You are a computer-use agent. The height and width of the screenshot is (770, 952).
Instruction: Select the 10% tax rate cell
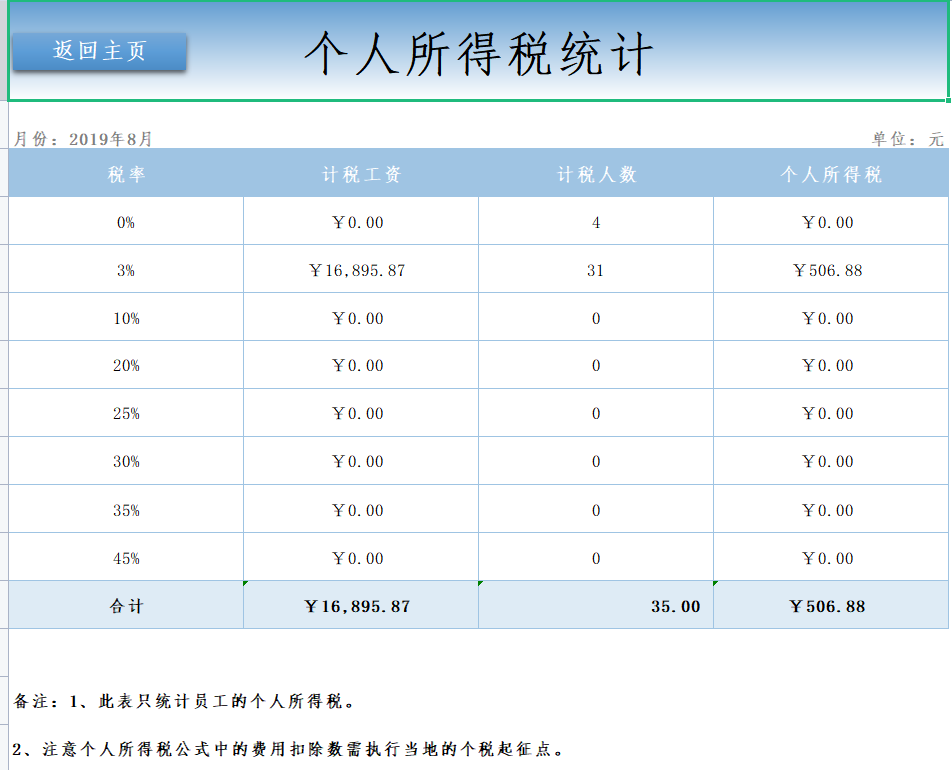point(126,318)
